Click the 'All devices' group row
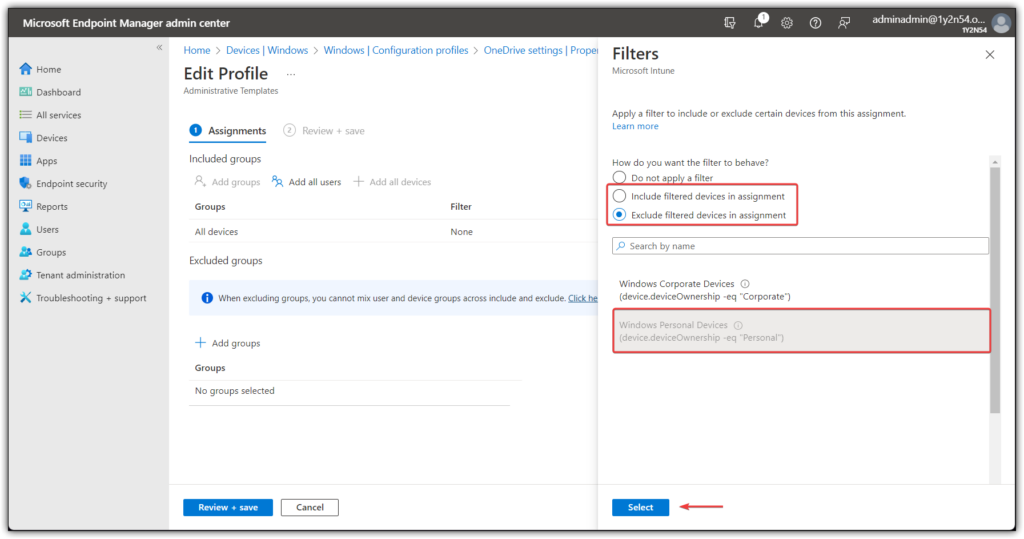Screen dimensions: 1024x539 tap(392, 232)
